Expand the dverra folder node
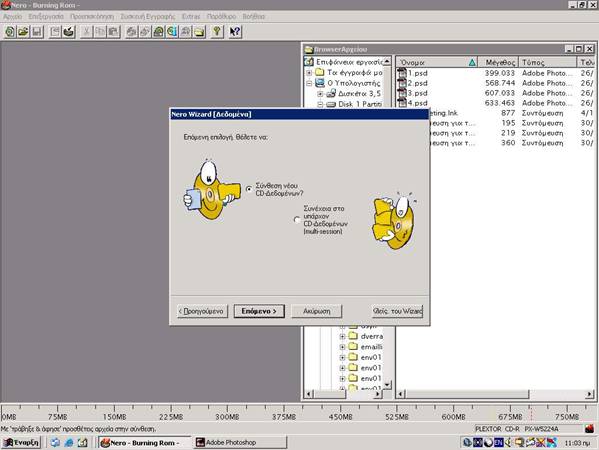 pyautogui.click(x=342, y=337)
